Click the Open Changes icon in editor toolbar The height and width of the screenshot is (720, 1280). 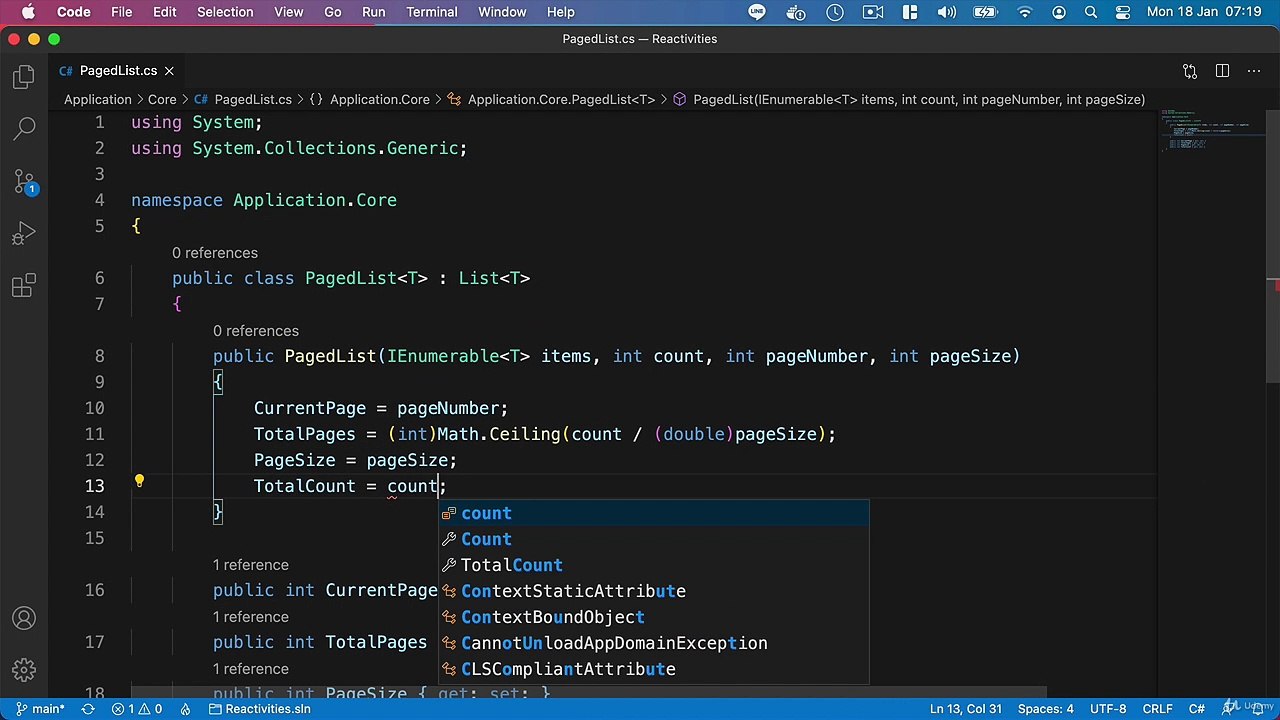[x=1190, y=71]
